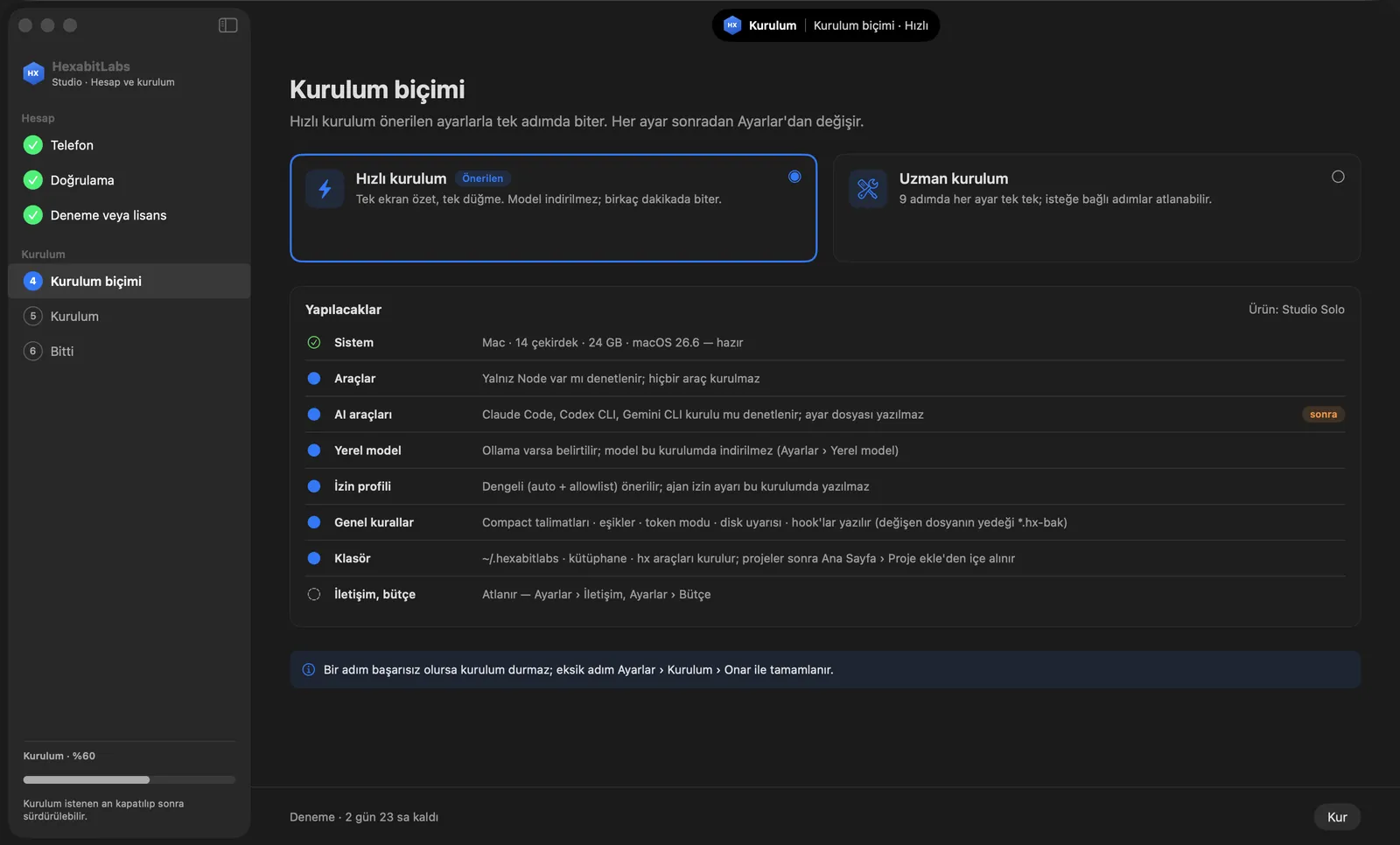Click the empty circle in İletişim, bütçe row
The width and height of the screenshot is (1400, 845).
[314, 595]
